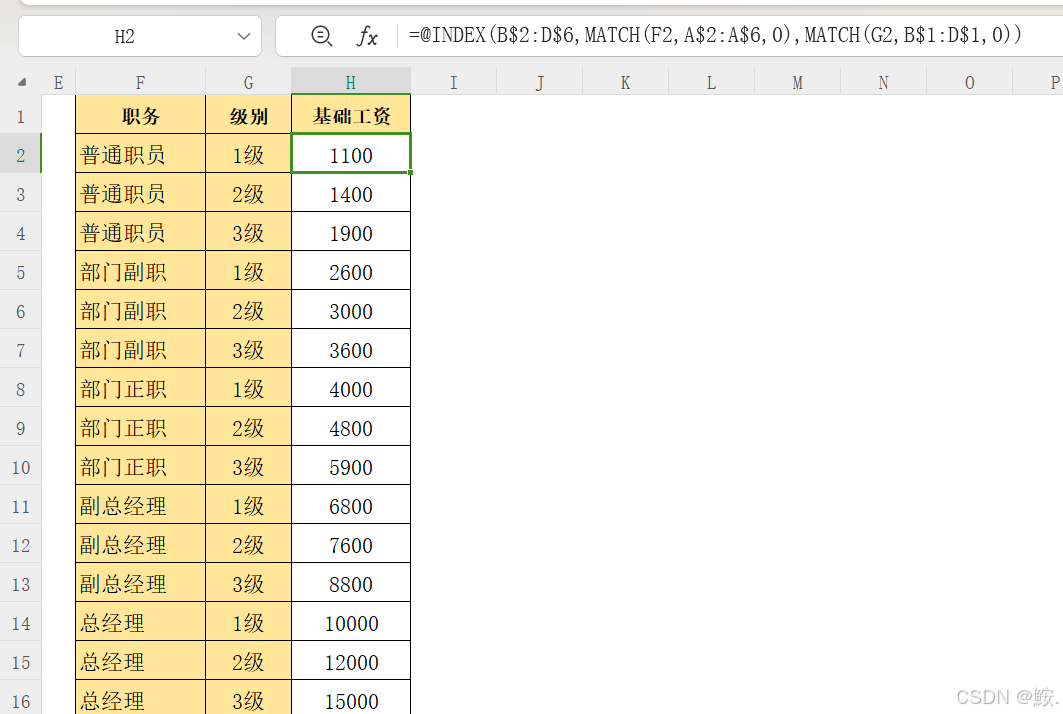Click 部门正职 in row 10
This screenshot has width=1063, height=714.
[140, 466]
